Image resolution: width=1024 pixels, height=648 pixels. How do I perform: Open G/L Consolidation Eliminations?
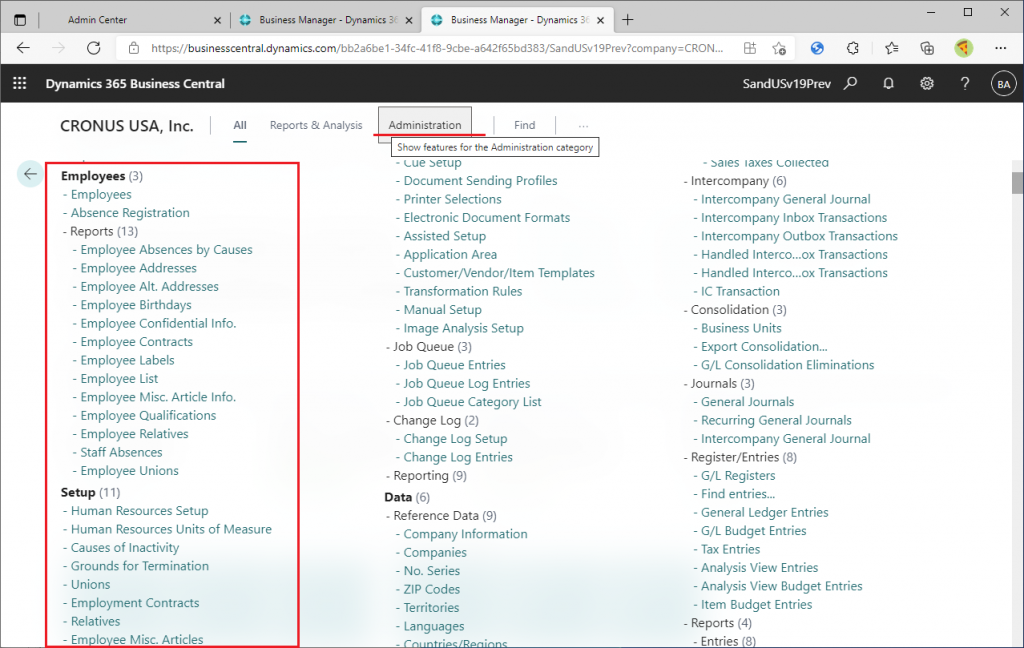coord(788,364)
